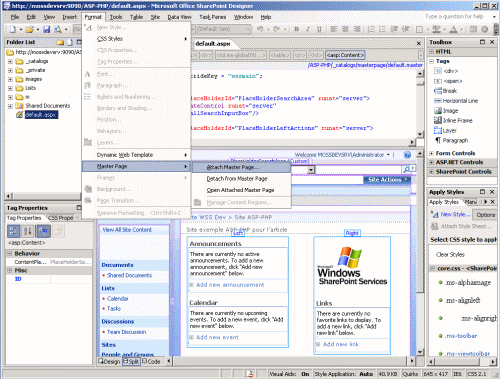Image resolution: width=500 pixels, height=379 pixels.
Task: Show alphabetized list in Tag Properties
Action: coord(28,231)
